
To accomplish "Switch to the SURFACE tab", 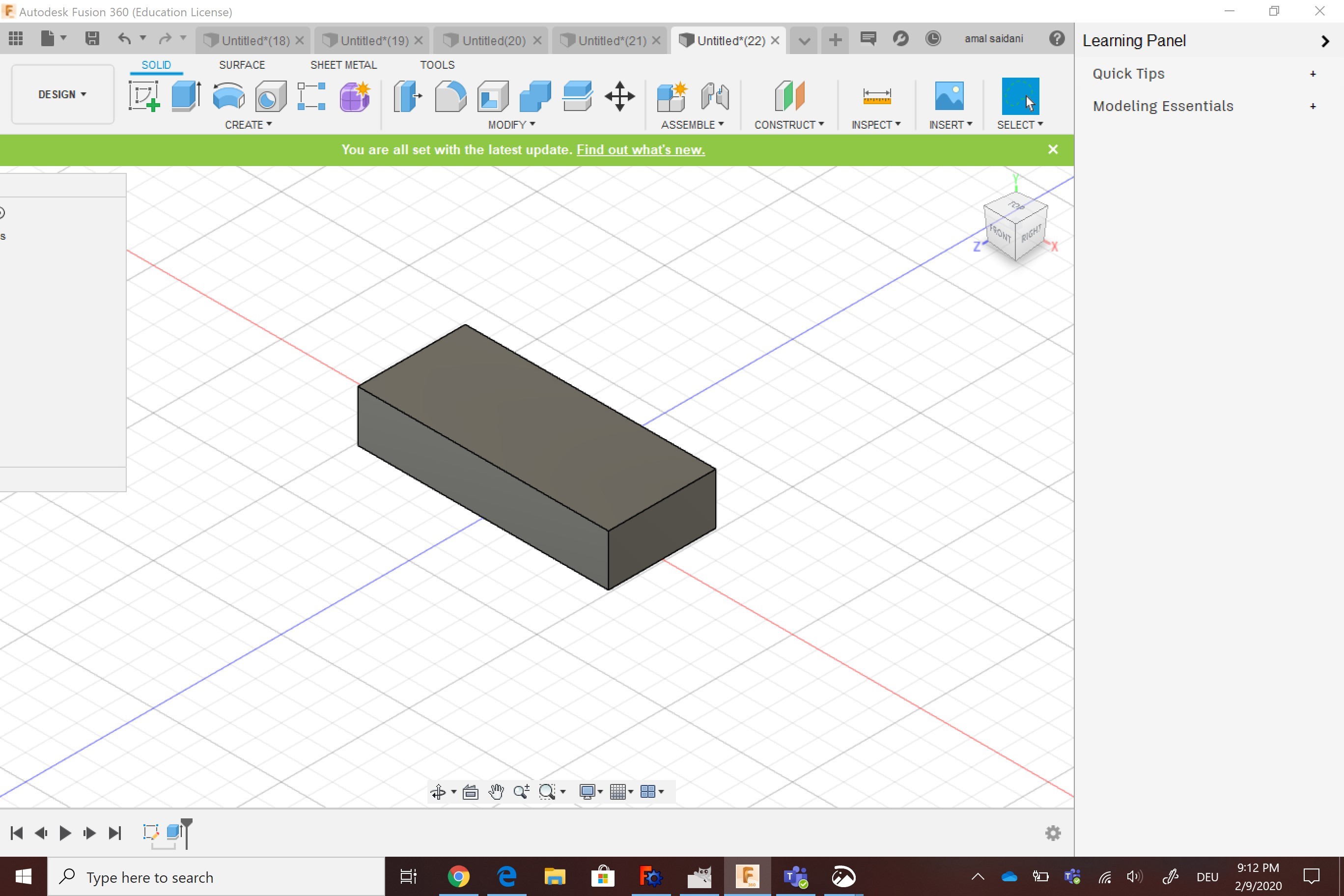I will pyautogui.click(x=242, y=64).
